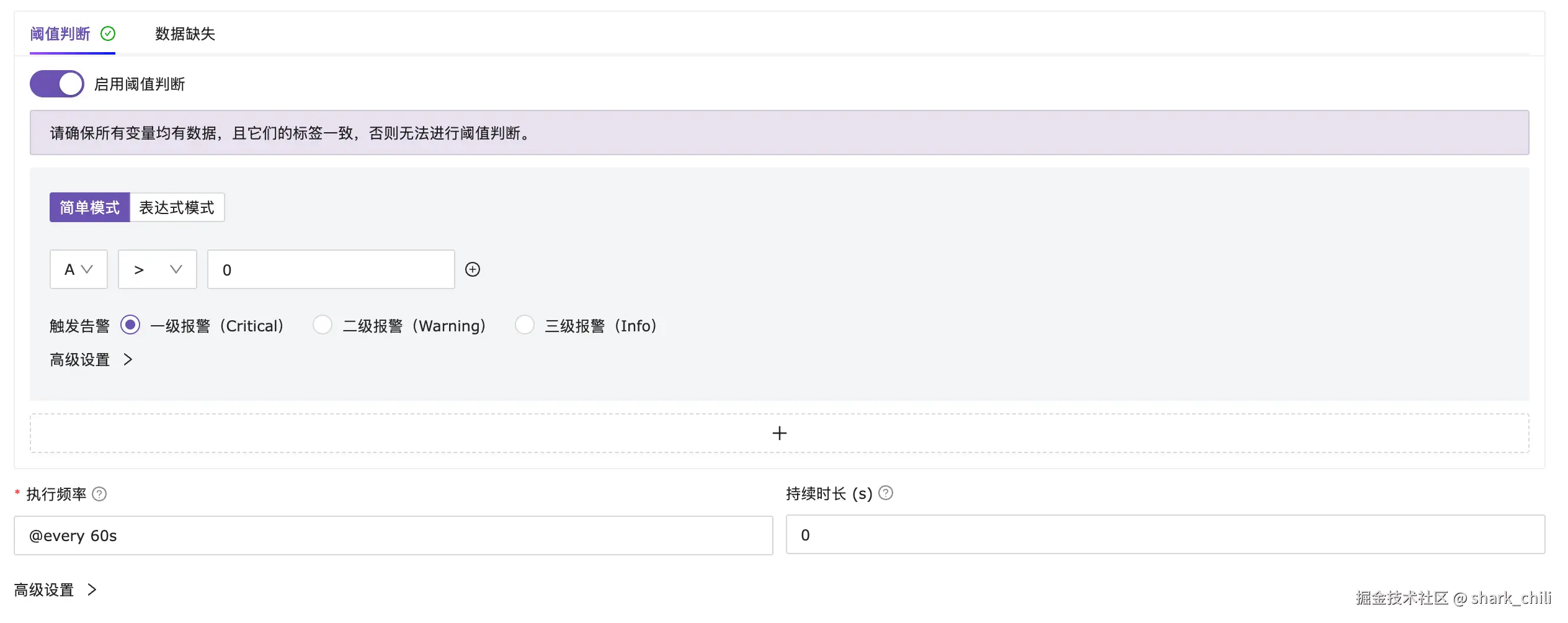Click the help icon next to 持续时长 (s)
The image size is (1568, 623).
pyautogui.click(x=886, y=493)
